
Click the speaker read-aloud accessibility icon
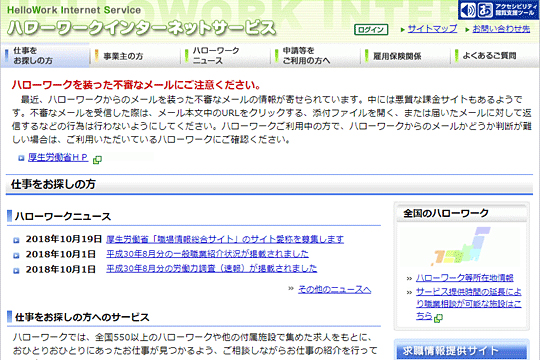pos(468,10)
